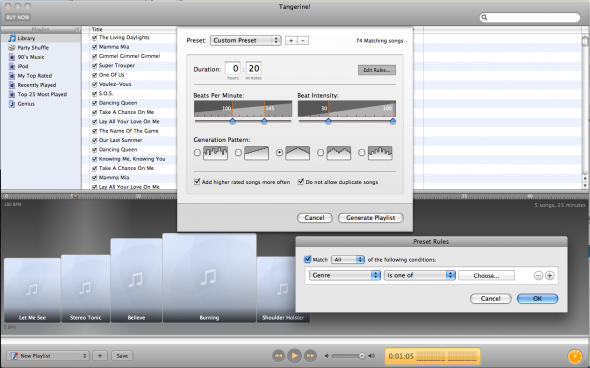Click the BUY NOW button

pos(18,17)
